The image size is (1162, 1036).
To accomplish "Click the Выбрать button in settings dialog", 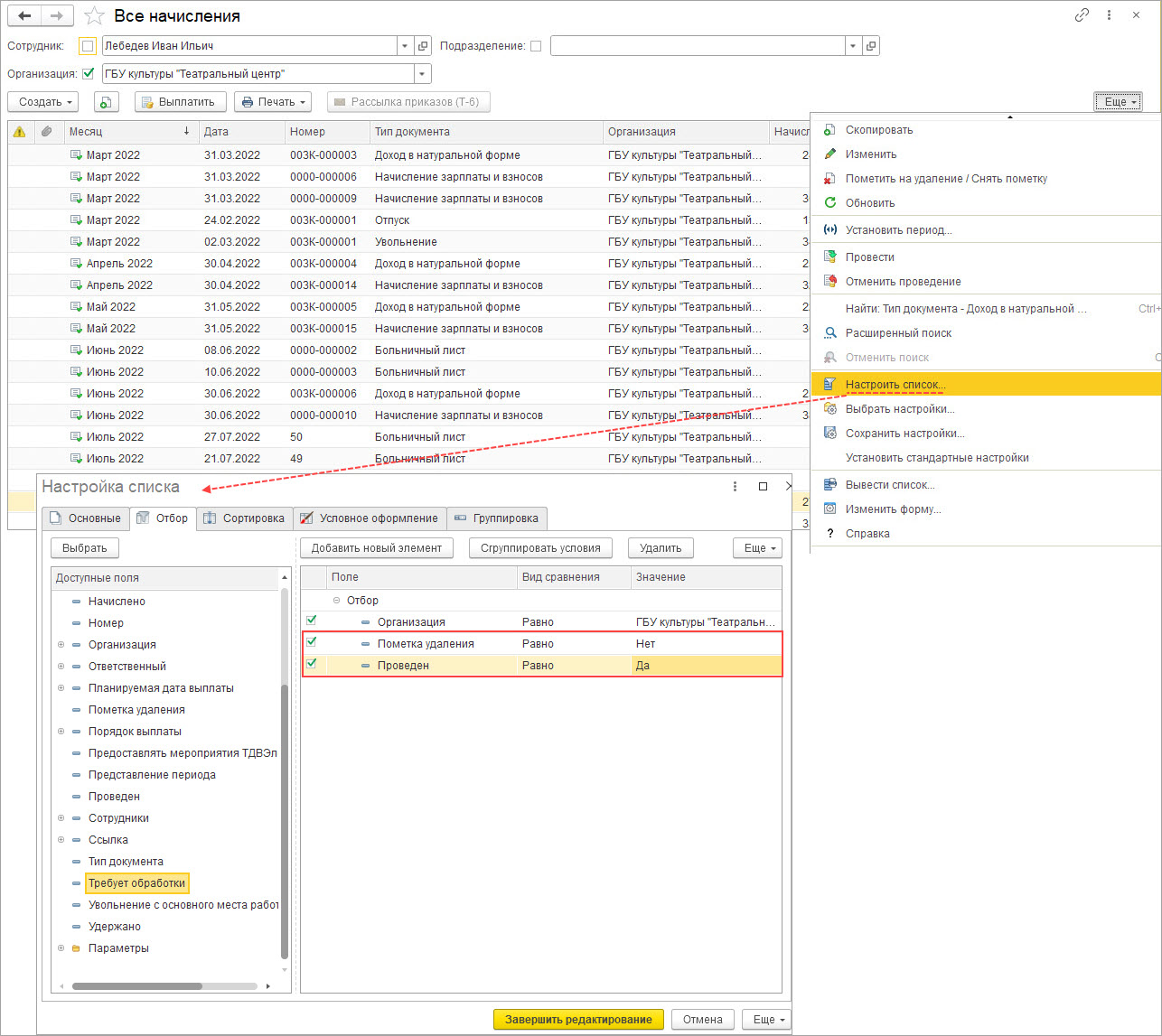I will 85,548.
